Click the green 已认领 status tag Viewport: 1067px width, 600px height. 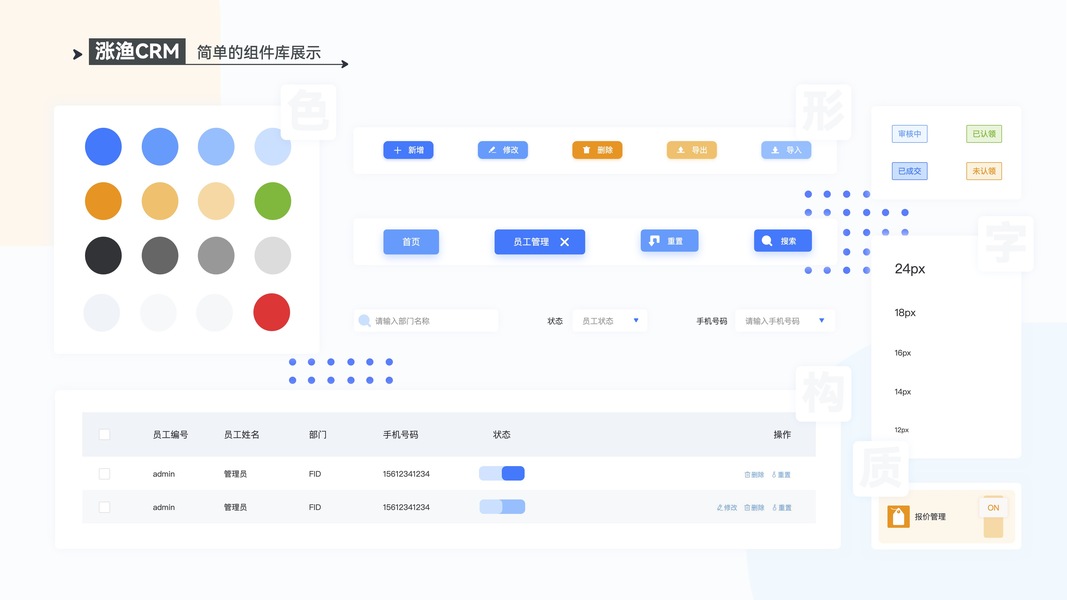tap(984, 134)
